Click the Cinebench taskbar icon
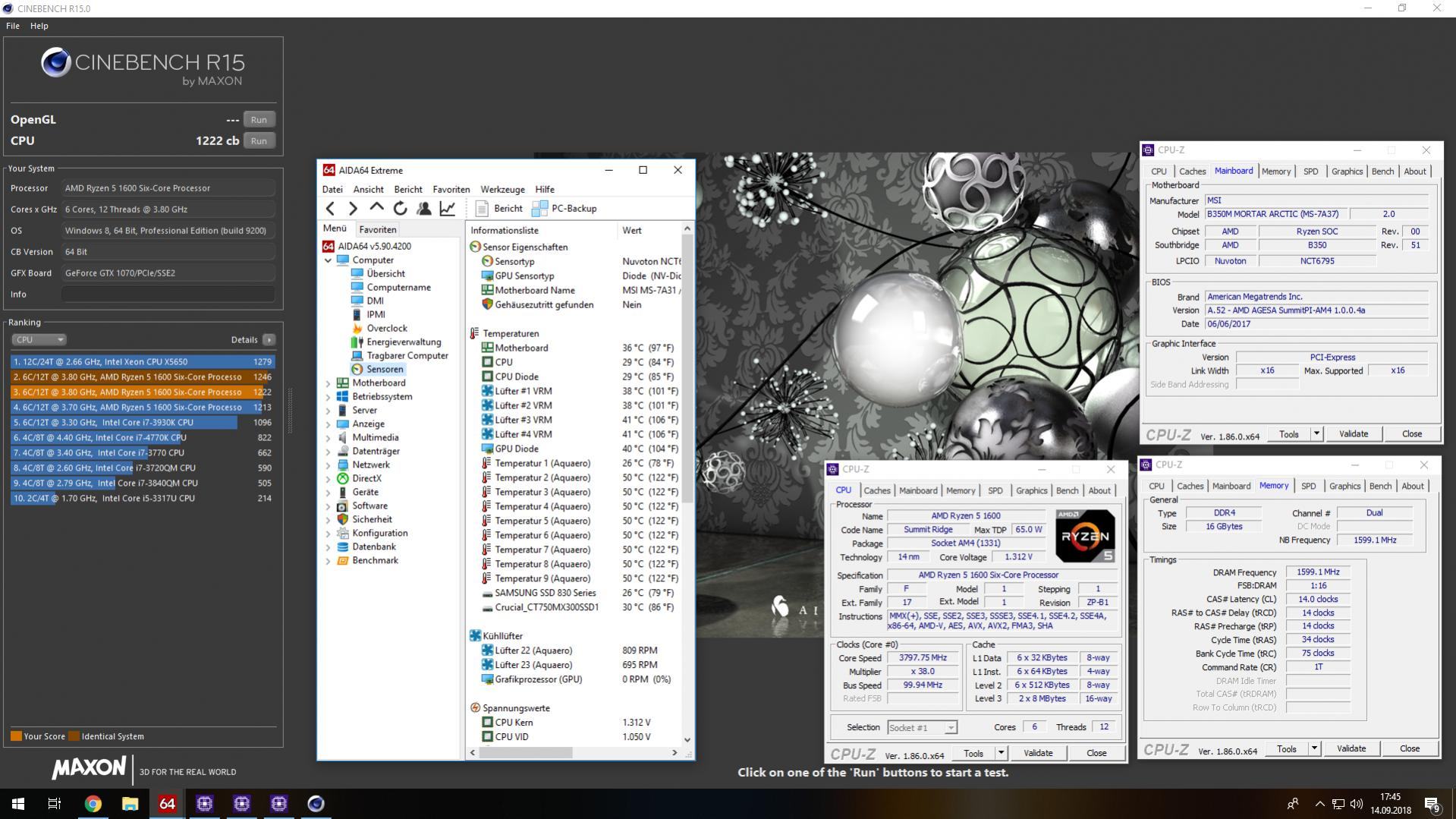 [x=316, y=804]
